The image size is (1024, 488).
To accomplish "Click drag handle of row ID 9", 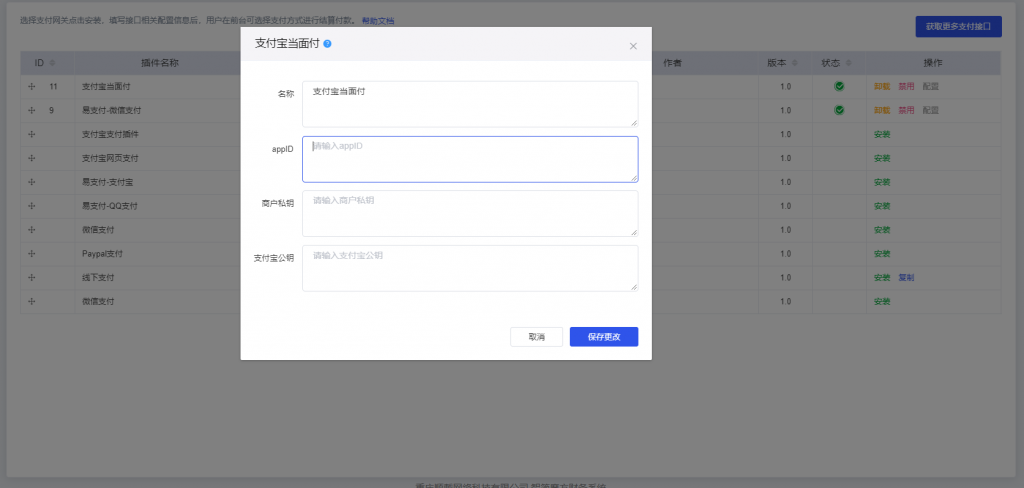I will (x=31, y=110).
